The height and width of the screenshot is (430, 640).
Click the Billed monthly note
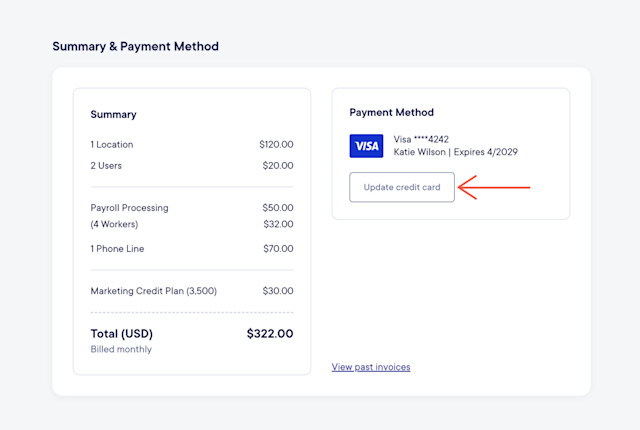coord(121,349)
